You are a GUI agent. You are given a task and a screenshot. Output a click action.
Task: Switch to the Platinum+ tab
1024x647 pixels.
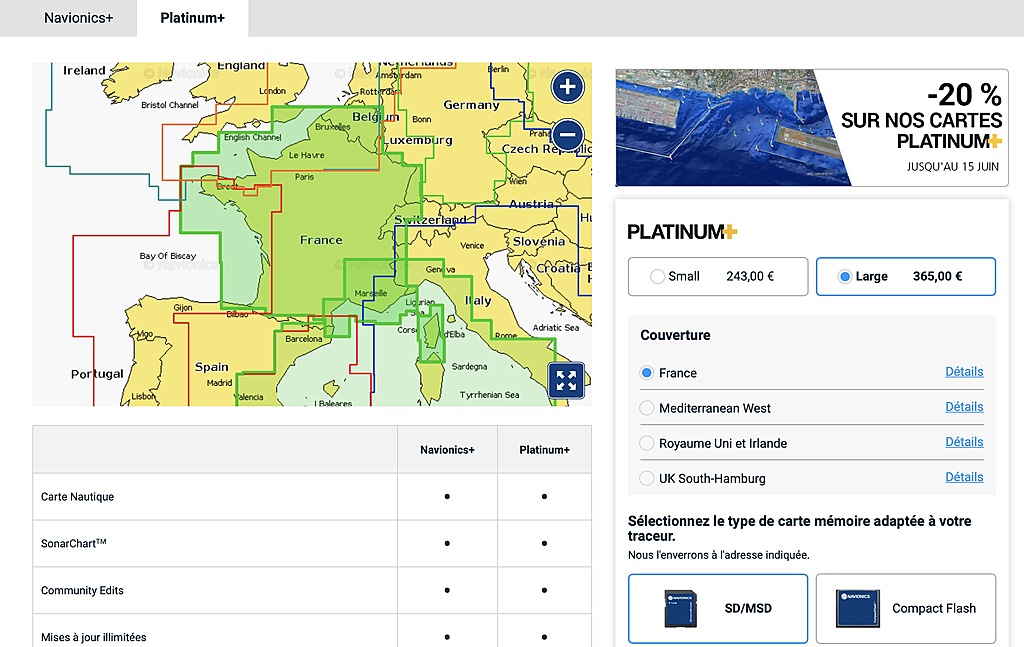(x=193, y=18)
